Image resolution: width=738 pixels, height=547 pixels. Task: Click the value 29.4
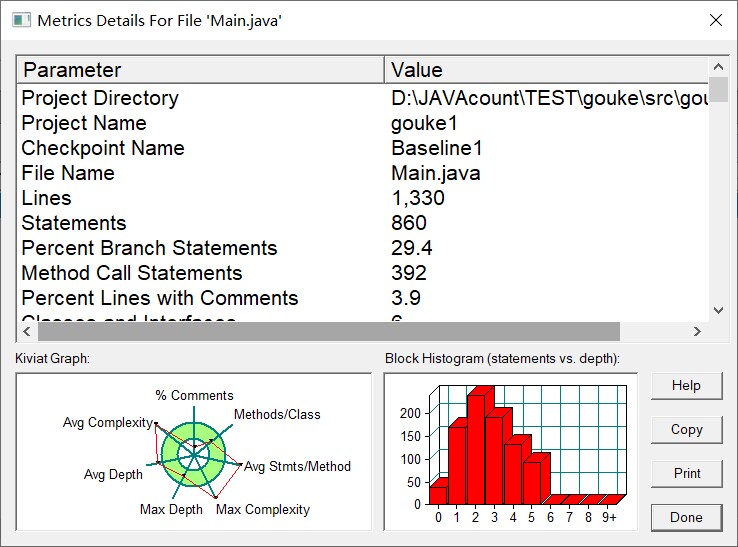pyautogui.click(x=412, y=248)
